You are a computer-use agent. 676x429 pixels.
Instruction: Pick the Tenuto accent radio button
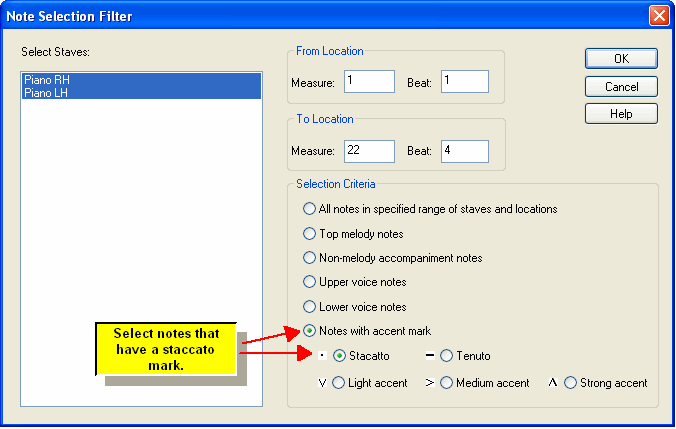[x=447, y=355]
